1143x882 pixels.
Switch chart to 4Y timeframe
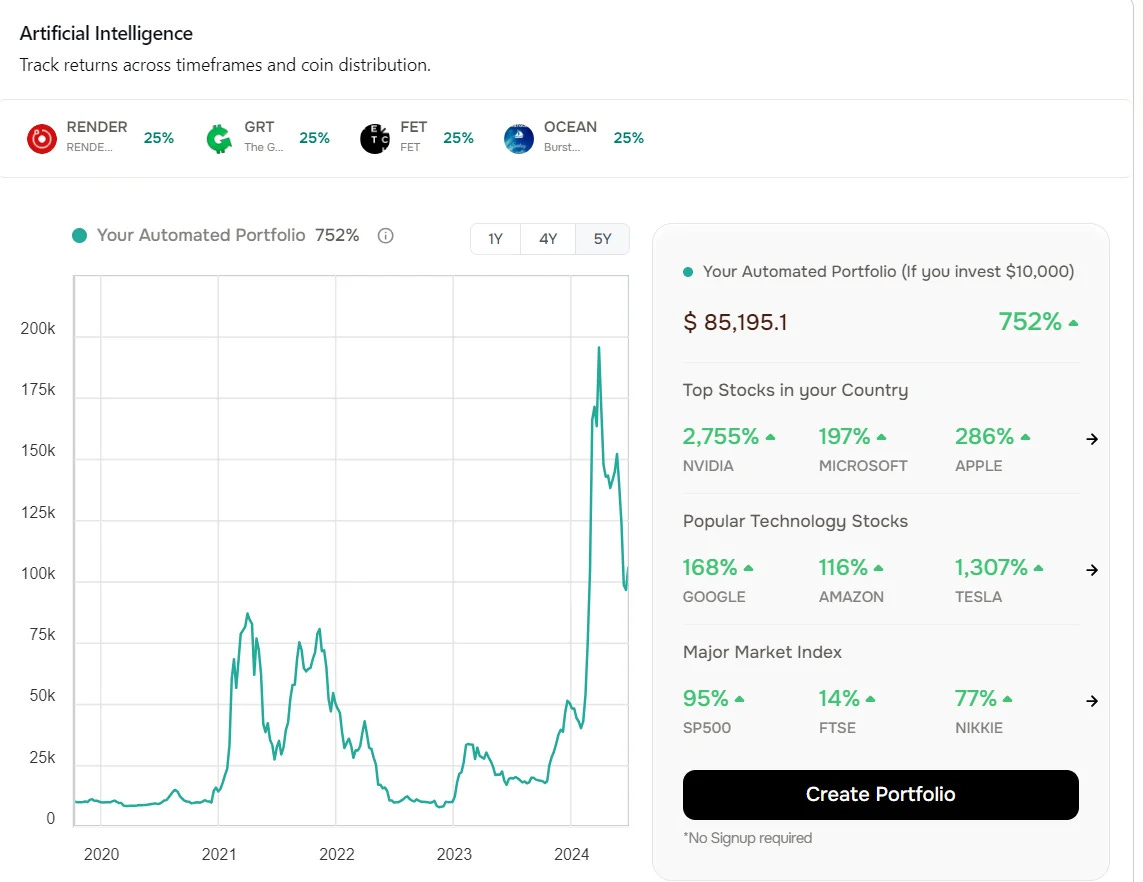coord(548,239)
